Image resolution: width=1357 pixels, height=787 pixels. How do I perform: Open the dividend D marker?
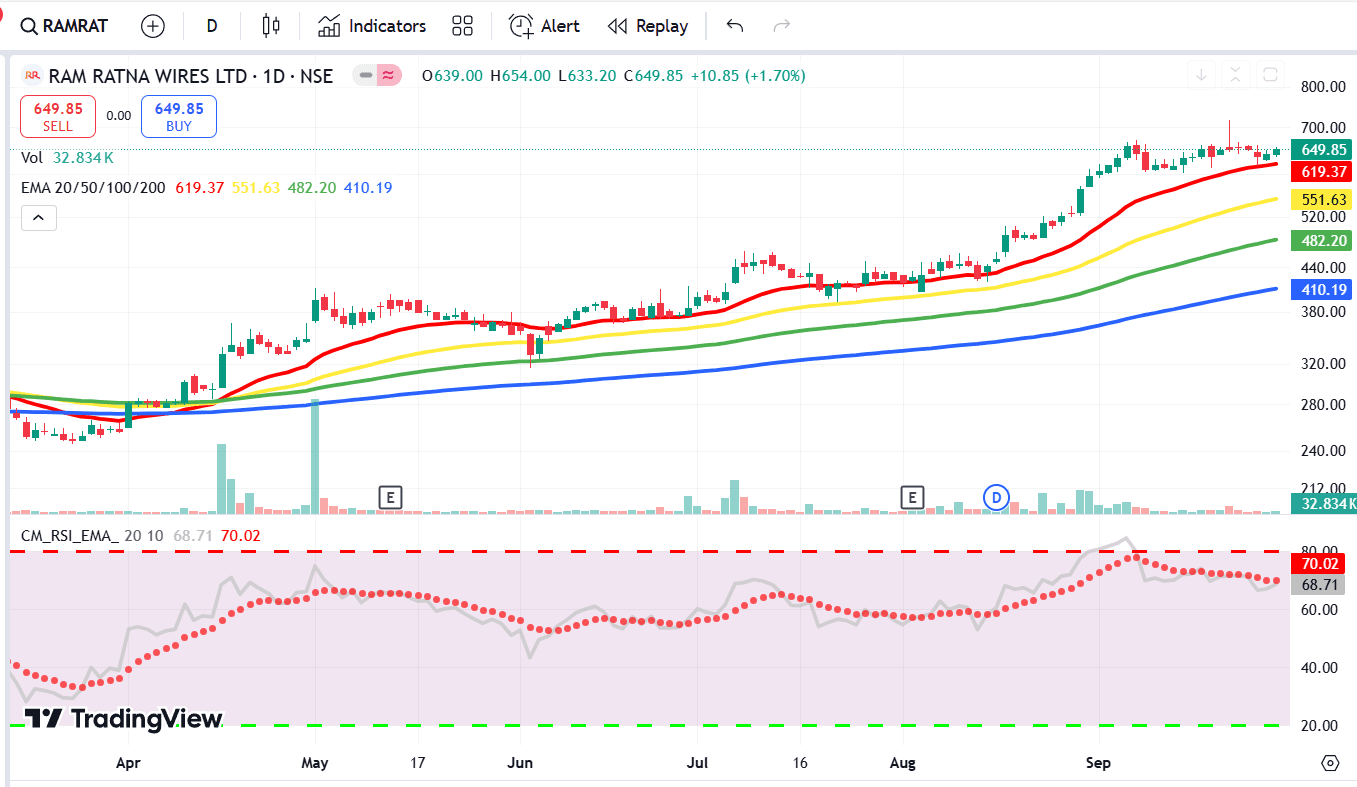click(x=996, y=496)
